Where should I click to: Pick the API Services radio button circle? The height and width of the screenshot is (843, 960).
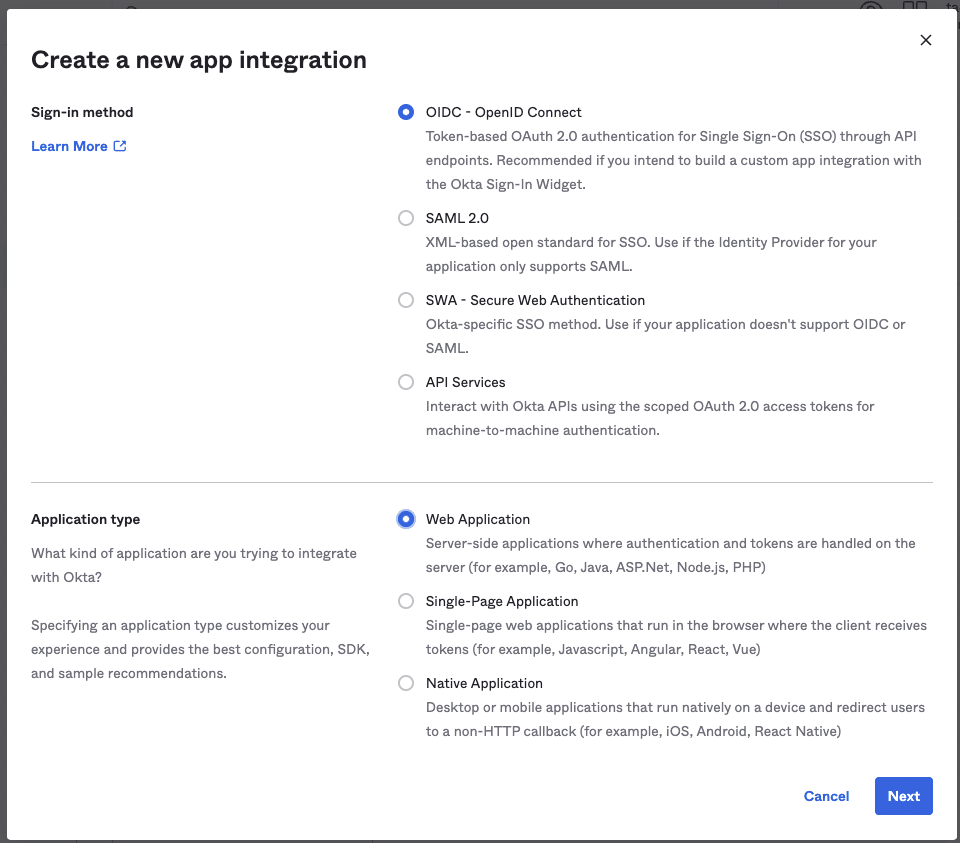(405, 382)
